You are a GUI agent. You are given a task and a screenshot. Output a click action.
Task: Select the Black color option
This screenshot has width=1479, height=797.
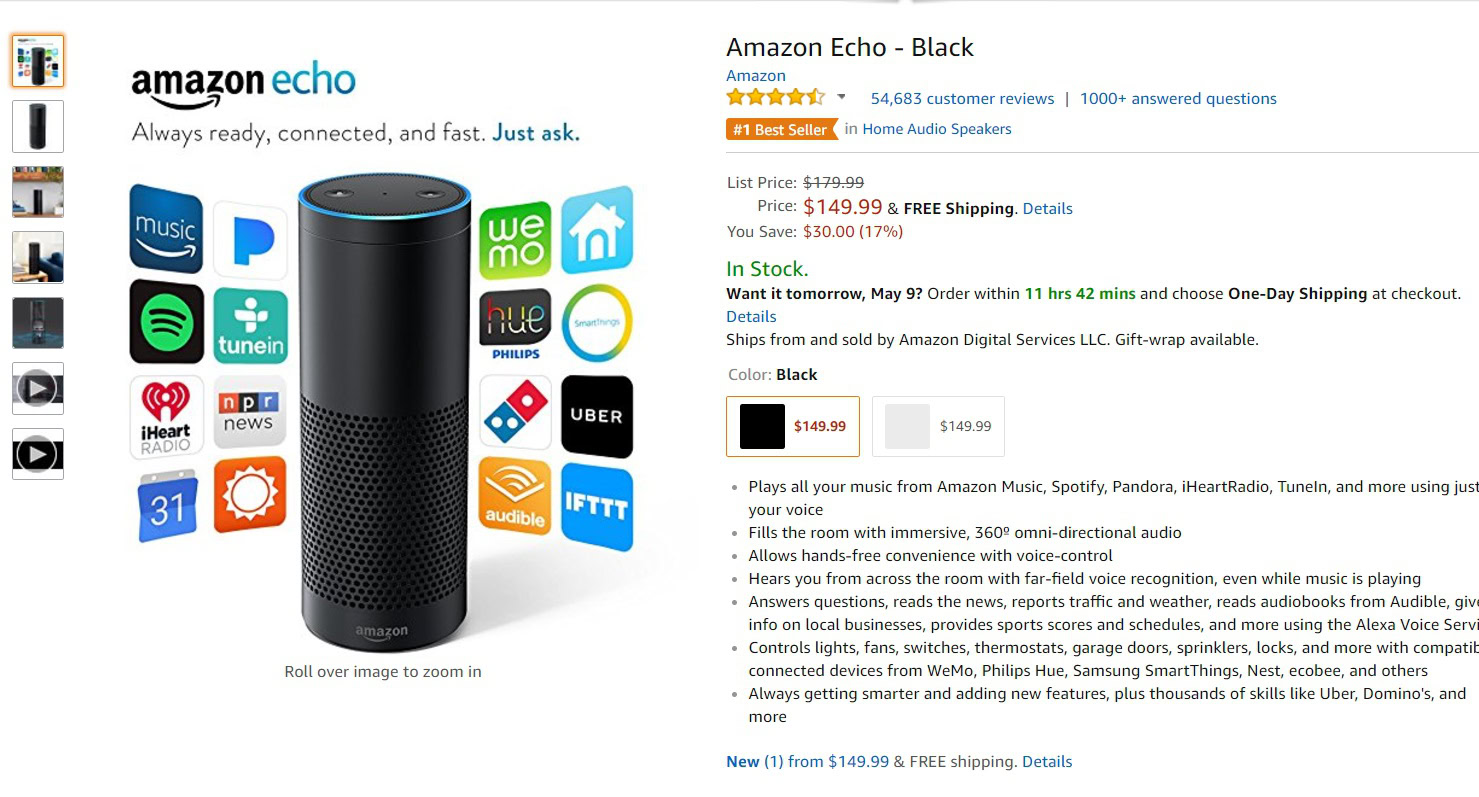(x=793, y=426)
